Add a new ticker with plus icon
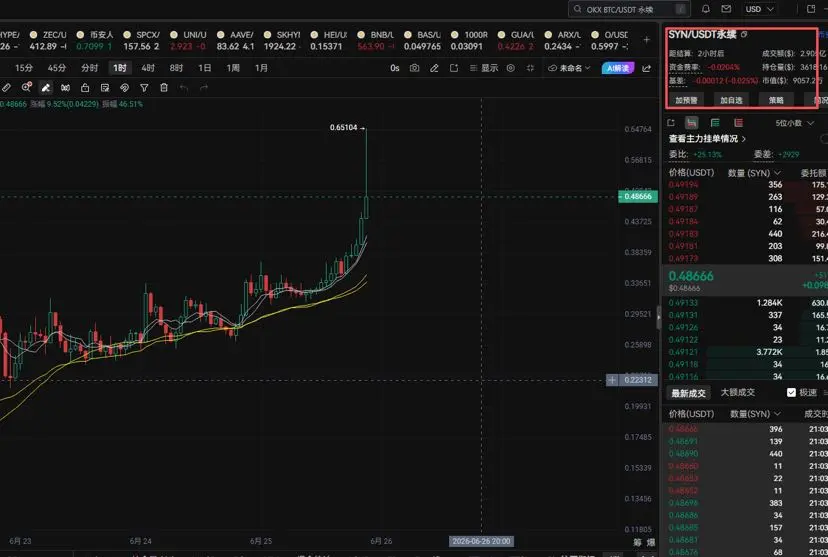 pyautogui.click(x=646, y=40)
